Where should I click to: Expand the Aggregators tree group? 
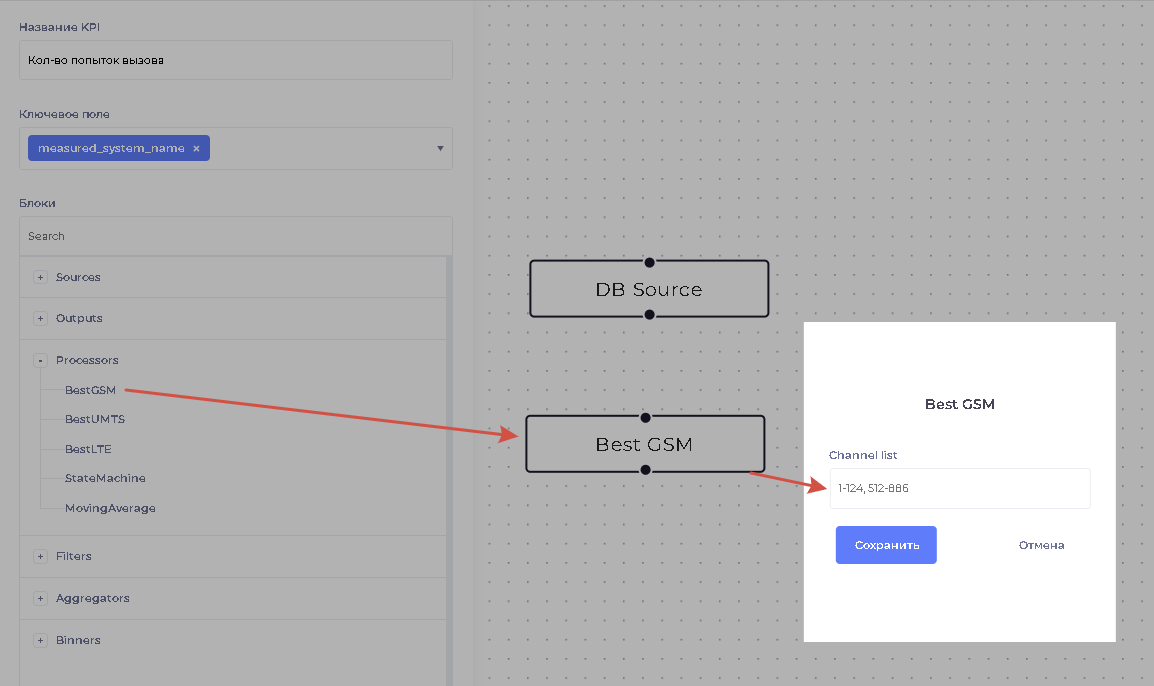pyautogui.click(x=40, y=598)
